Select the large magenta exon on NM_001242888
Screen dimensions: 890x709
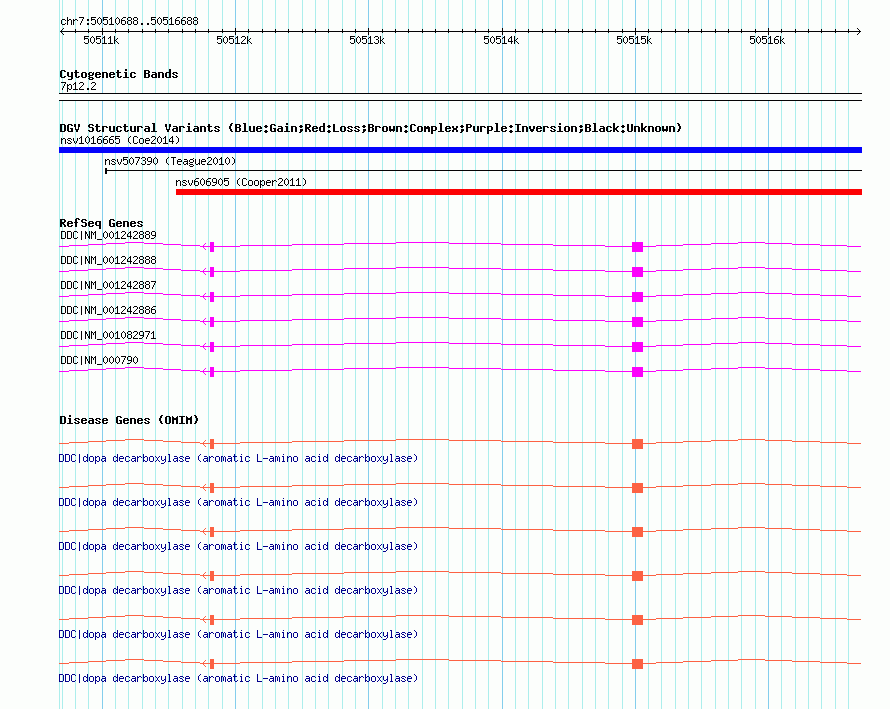[637, 272]
